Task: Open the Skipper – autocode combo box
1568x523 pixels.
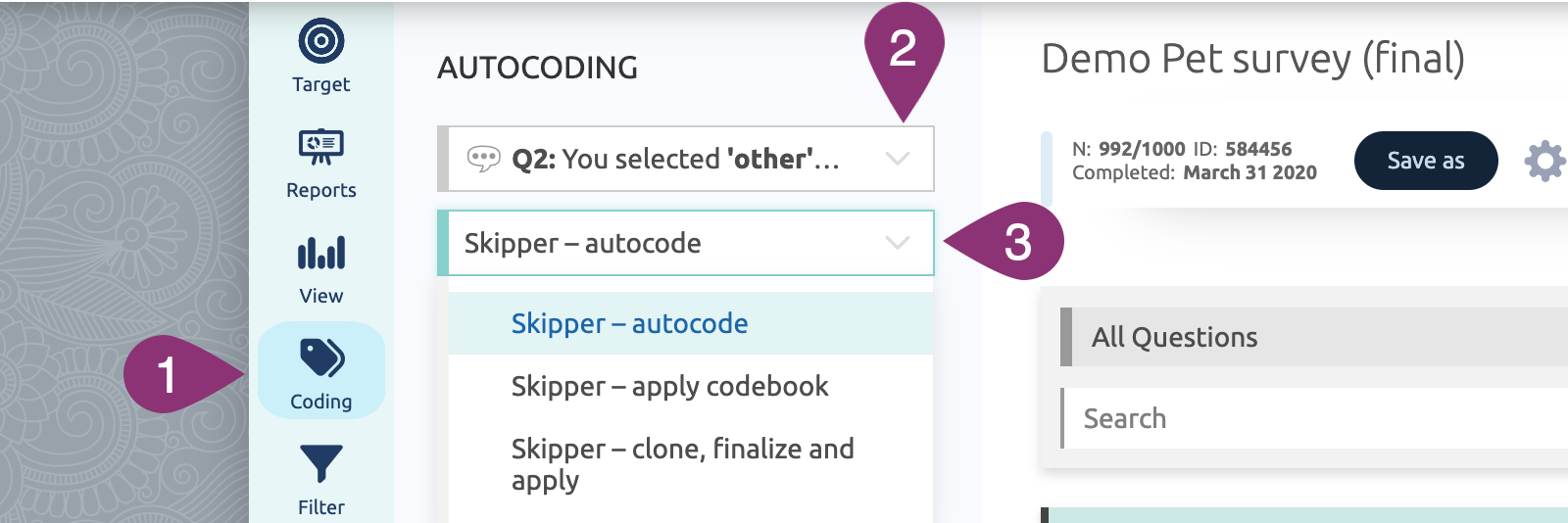Action: [666, 243]
